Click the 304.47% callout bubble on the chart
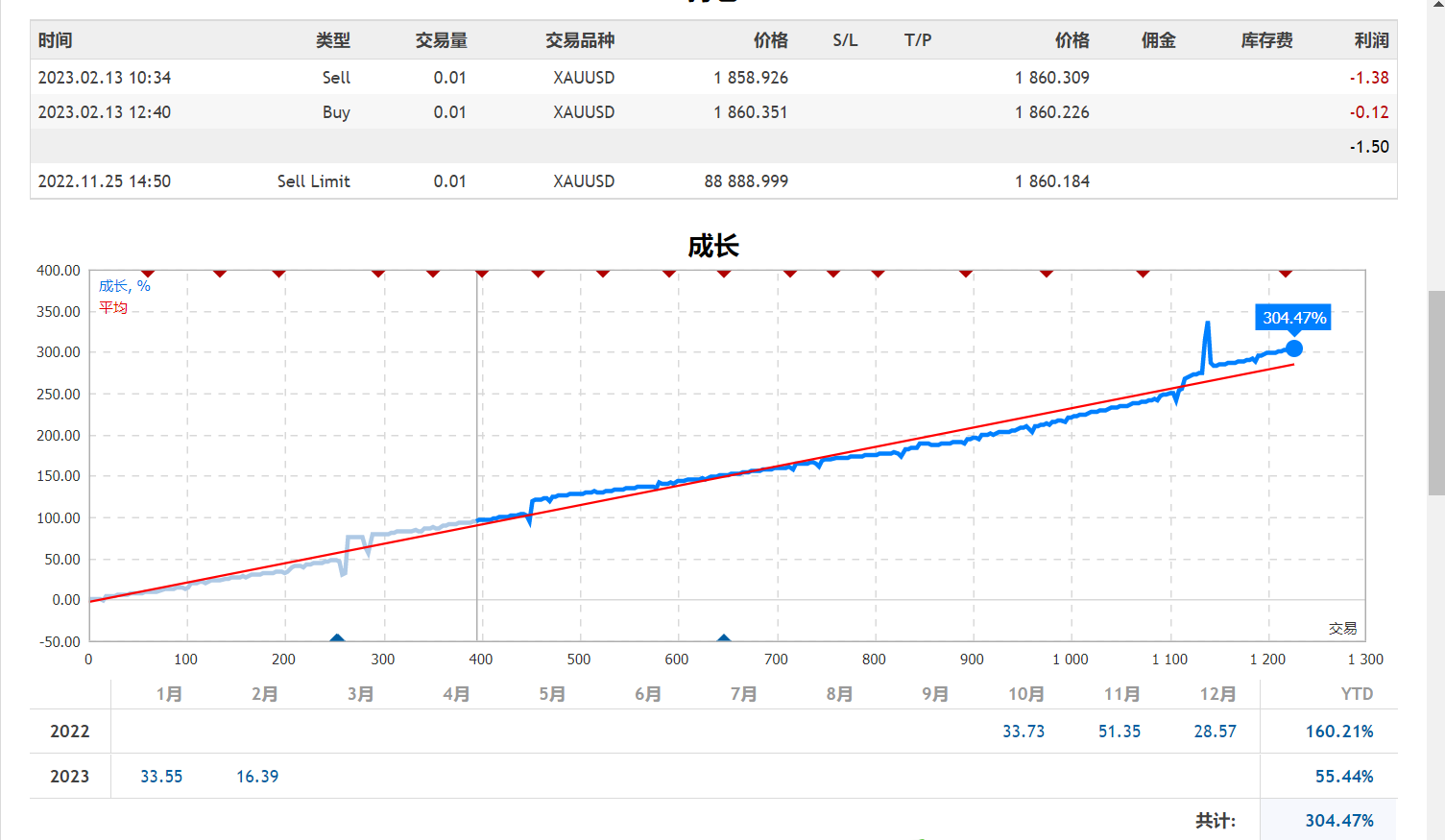 [1292, 317]
